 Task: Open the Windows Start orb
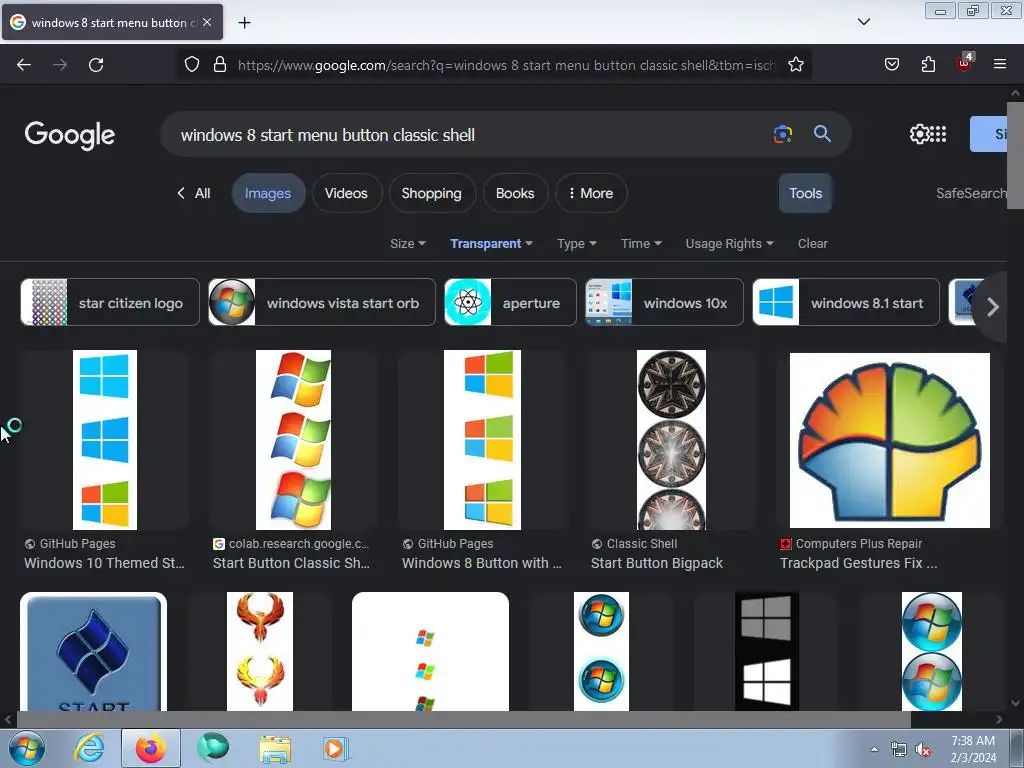[x=26, y=748]
